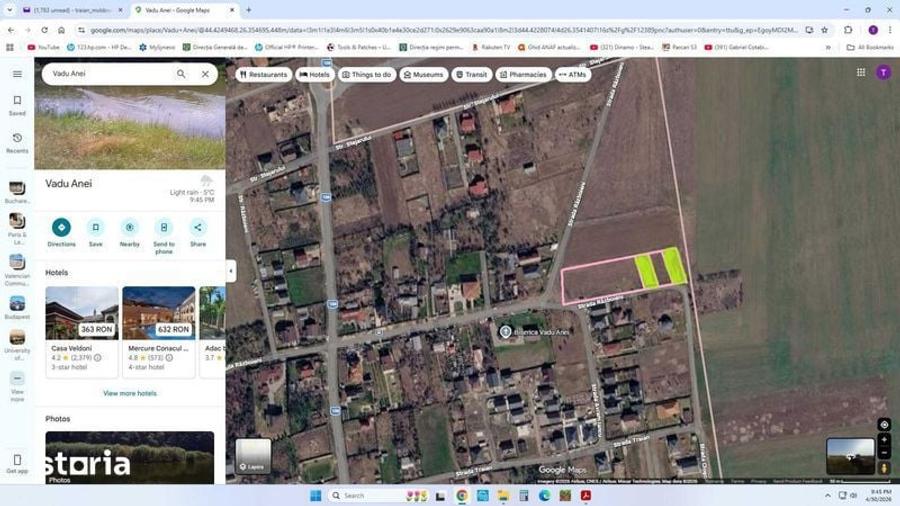
Task: Select the Pharmacies filter chip
Action: 523,75
